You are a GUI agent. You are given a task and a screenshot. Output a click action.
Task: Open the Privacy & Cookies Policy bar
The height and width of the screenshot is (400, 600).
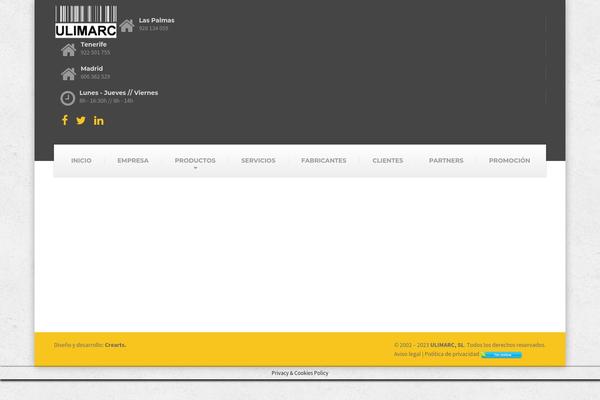(300, 373)
